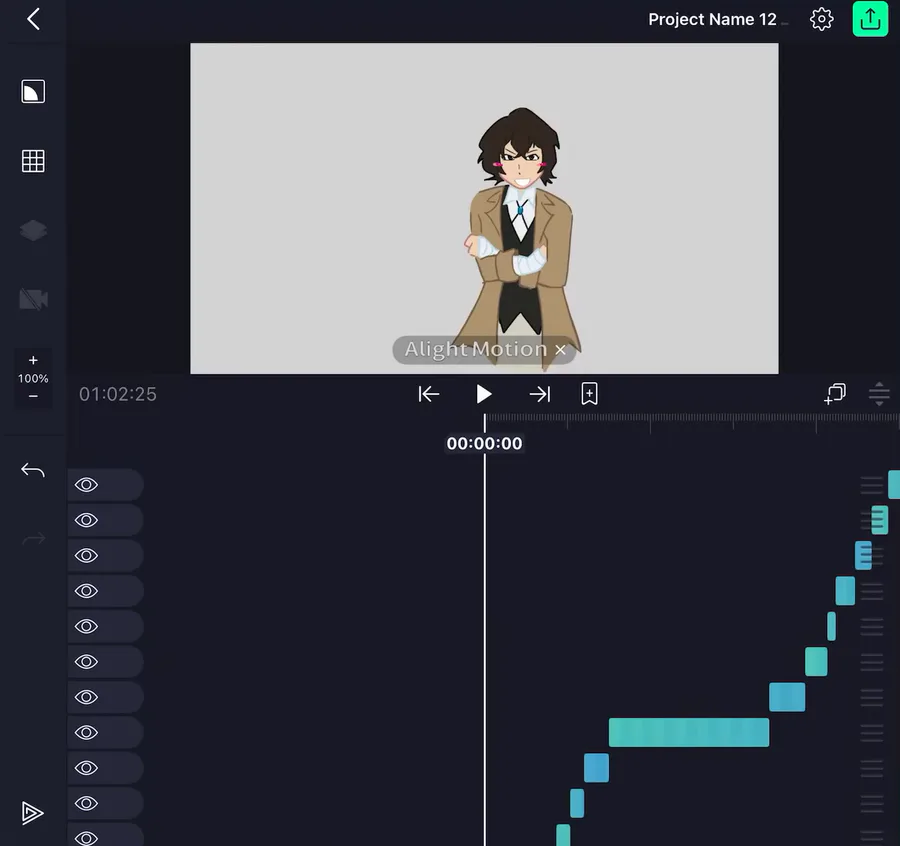Jump to the previous edit point

click(429, 394)
